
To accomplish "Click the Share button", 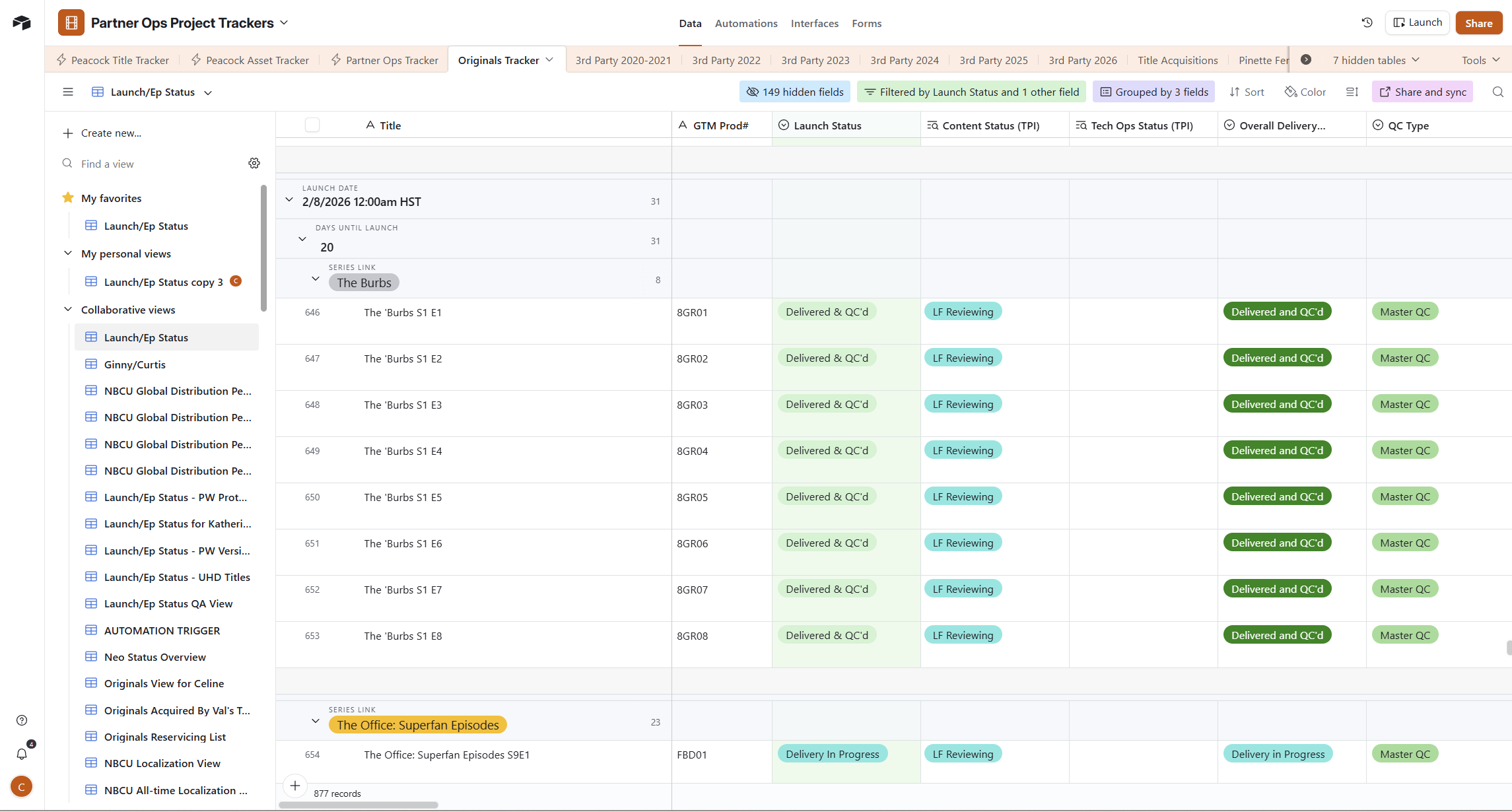I will pos(1478,23).
